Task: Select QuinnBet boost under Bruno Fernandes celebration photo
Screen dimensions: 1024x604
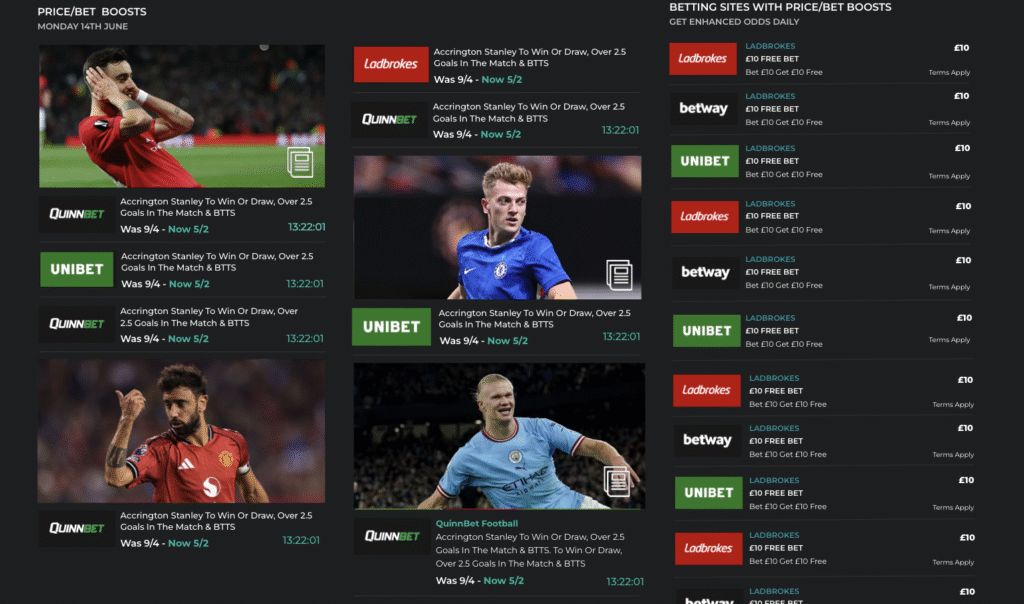Action: click(x=182, y=215)
